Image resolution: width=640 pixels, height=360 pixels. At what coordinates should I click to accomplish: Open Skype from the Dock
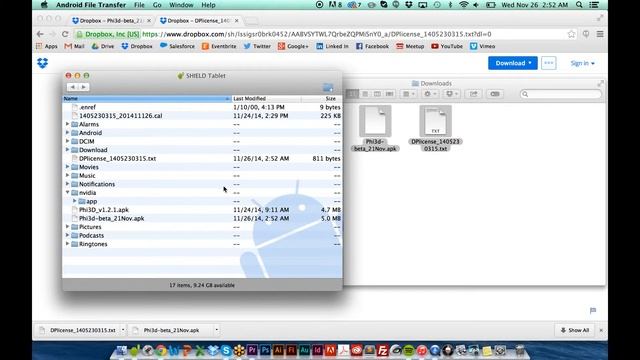[x=226, y=350]
